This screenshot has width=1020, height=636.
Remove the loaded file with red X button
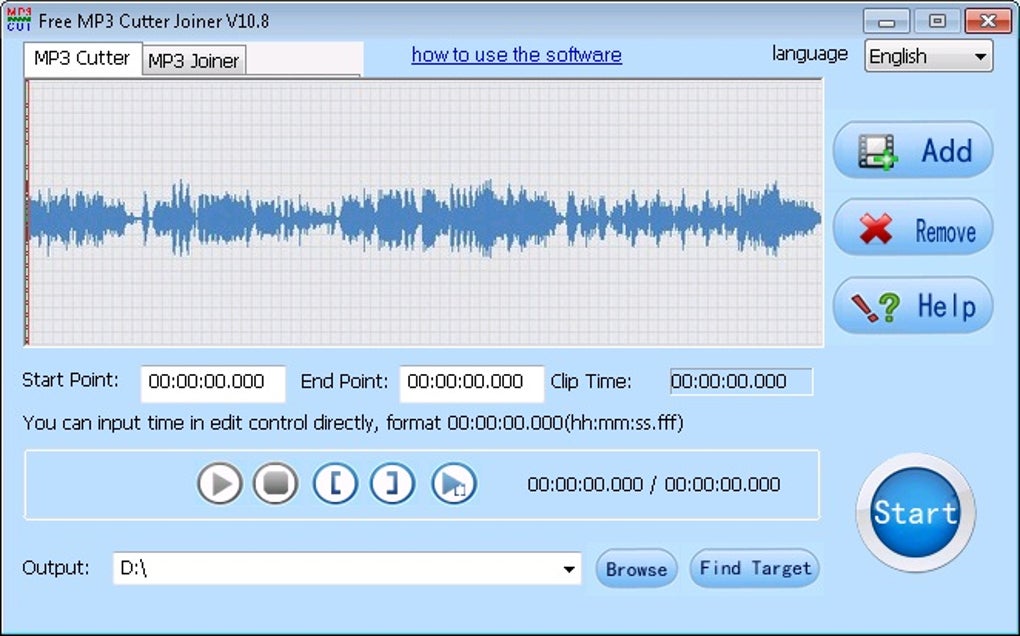tap(913, 228)
